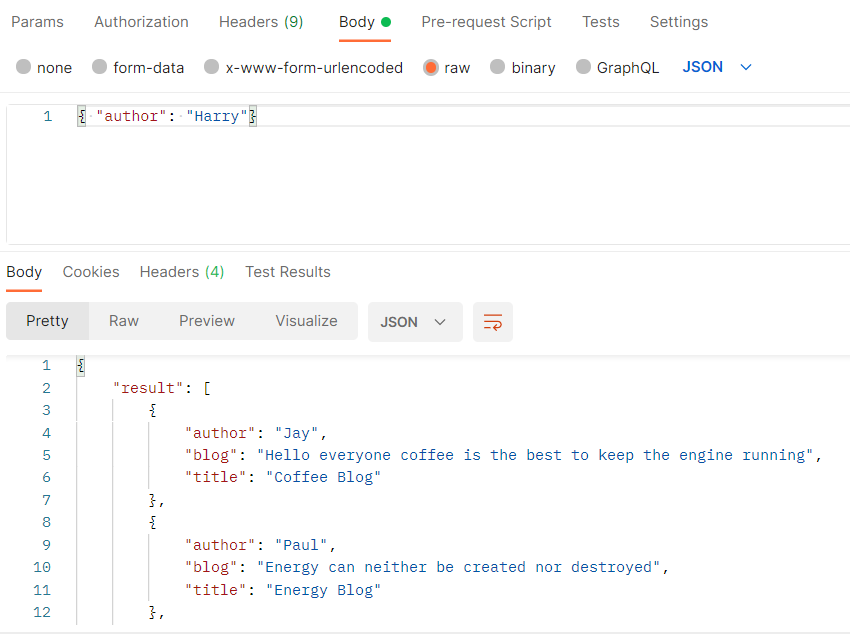Show the response Cookies tab

click(91, 272)
